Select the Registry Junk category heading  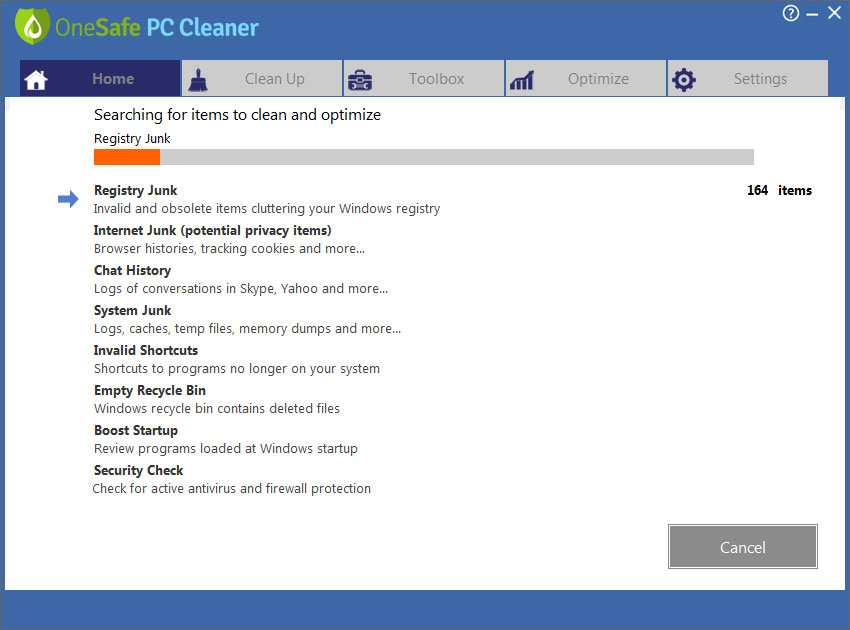[x=136, y=190]
